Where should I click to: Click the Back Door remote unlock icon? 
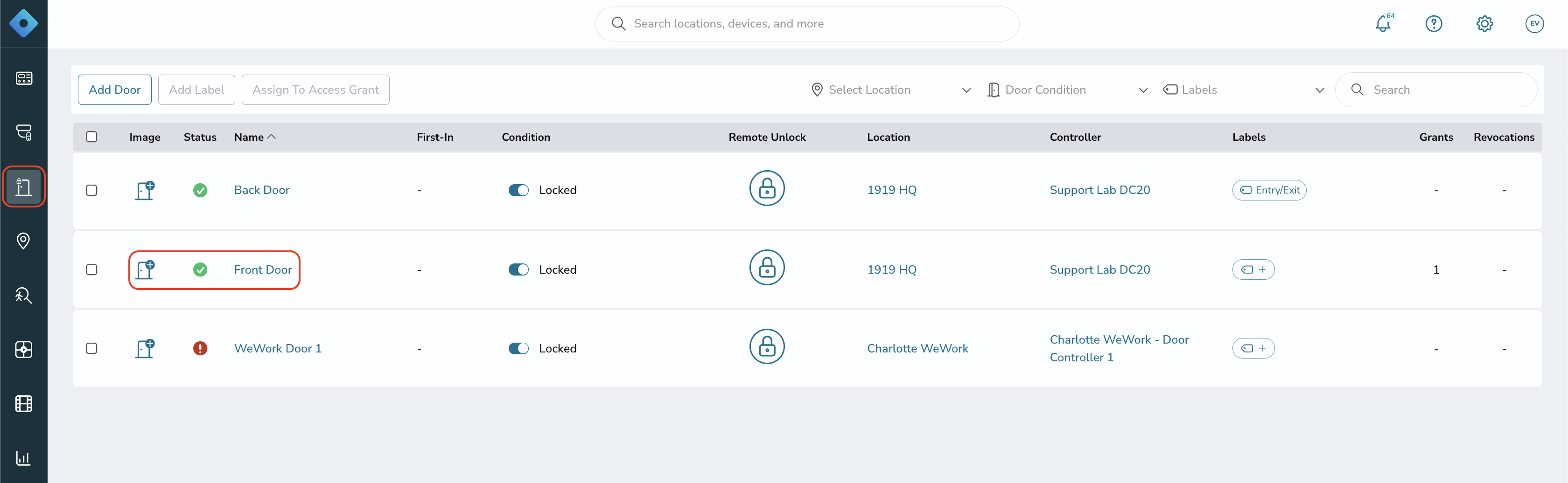pyautogui.click(x=766, y=188)
